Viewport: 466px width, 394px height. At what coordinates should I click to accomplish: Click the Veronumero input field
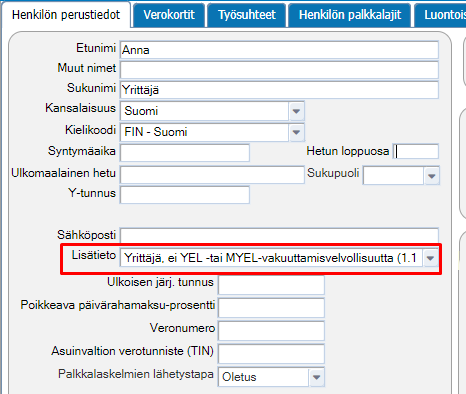[271, 330]
